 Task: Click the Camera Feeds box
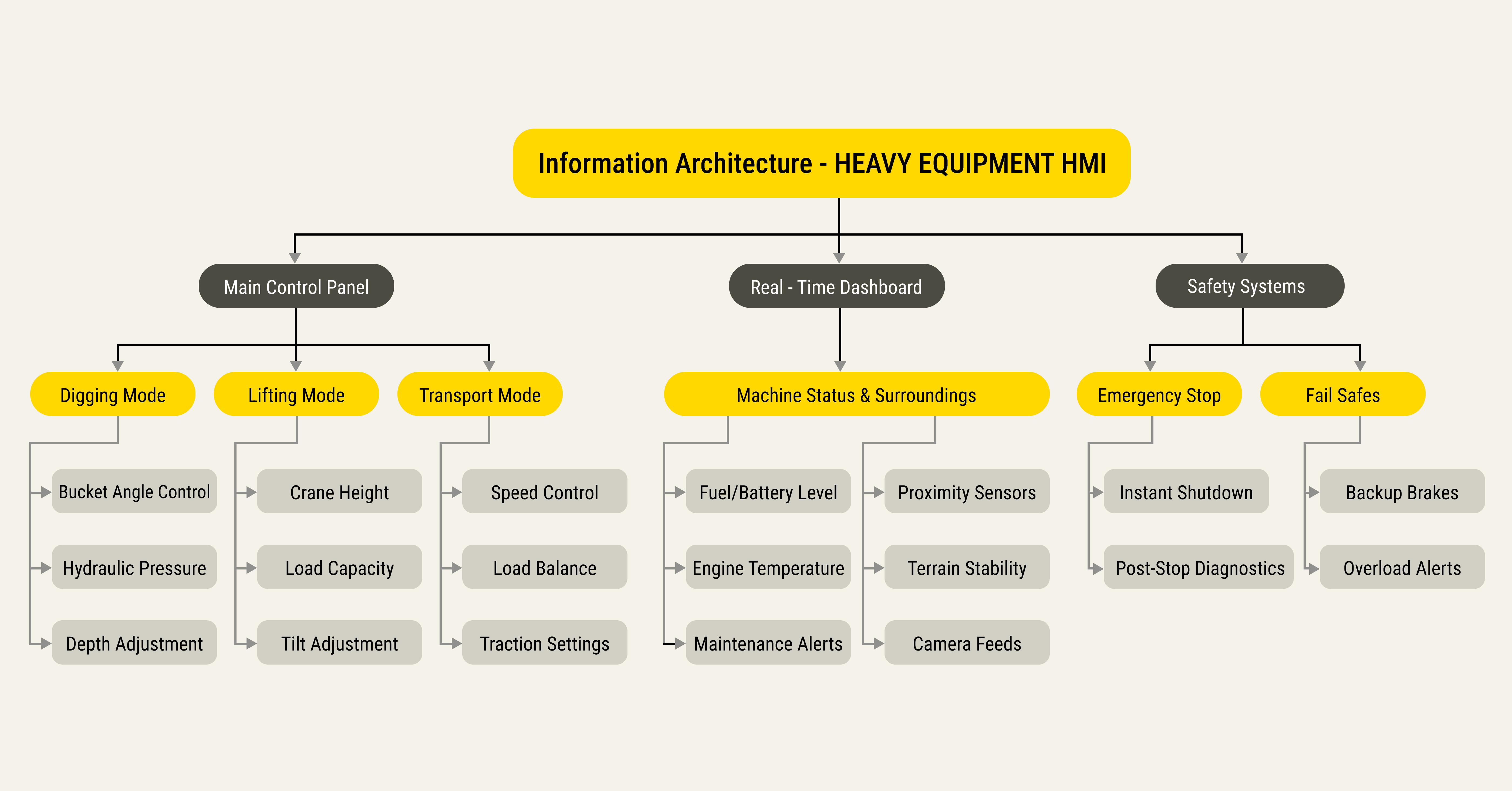click(x=967, y=643)
